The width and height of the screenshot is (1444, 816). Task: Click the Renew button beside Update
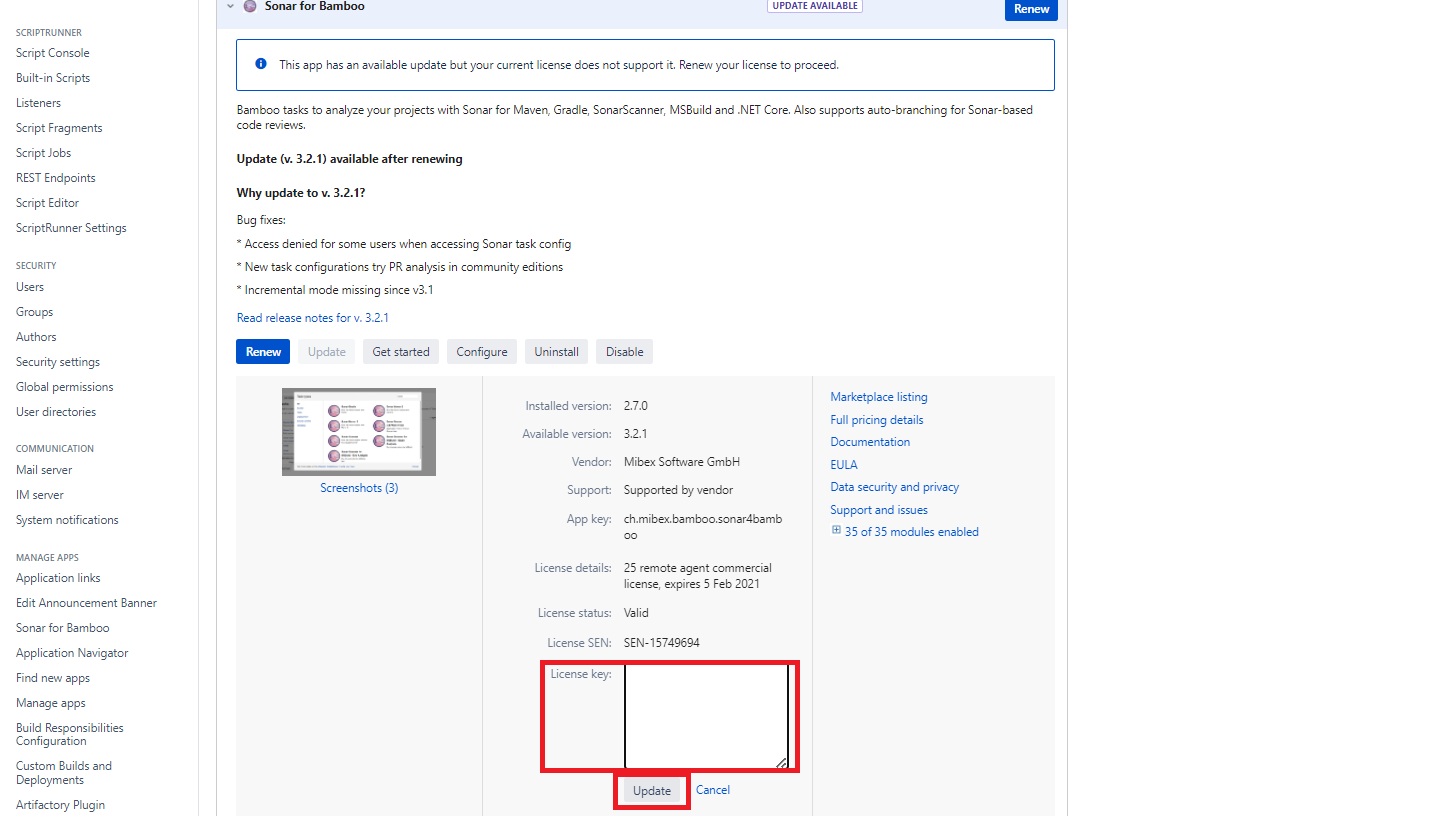[x=263, y=352]
